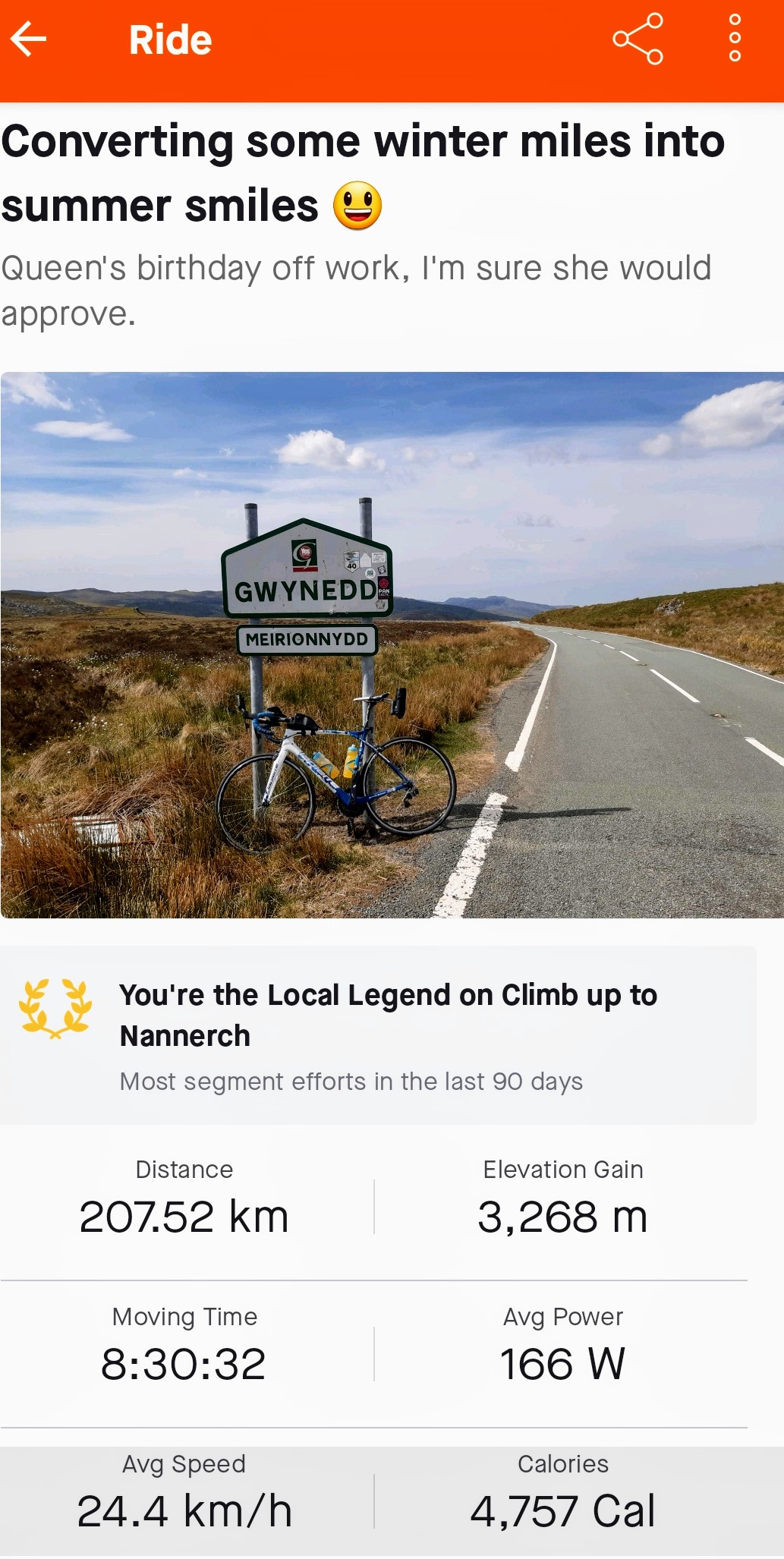The width and height of the screenshot is (784, 1559).
Task: Open the Local Legend on Climb up to Nannerch card
Action: [x=378, y=1035]
